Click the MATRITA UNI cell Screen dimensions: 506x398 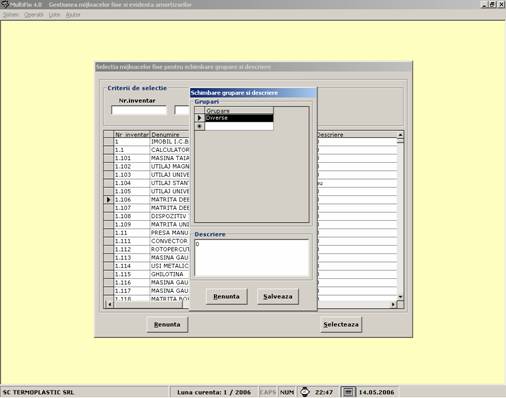click(170, 224)
